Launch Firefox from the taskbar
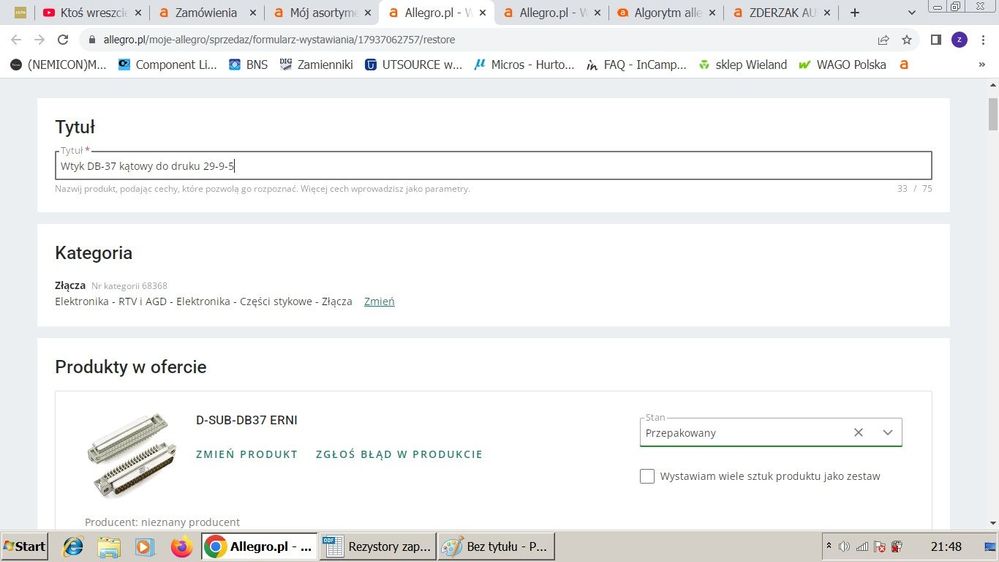This screenshot has width=999, height=562. pos(181,547)
